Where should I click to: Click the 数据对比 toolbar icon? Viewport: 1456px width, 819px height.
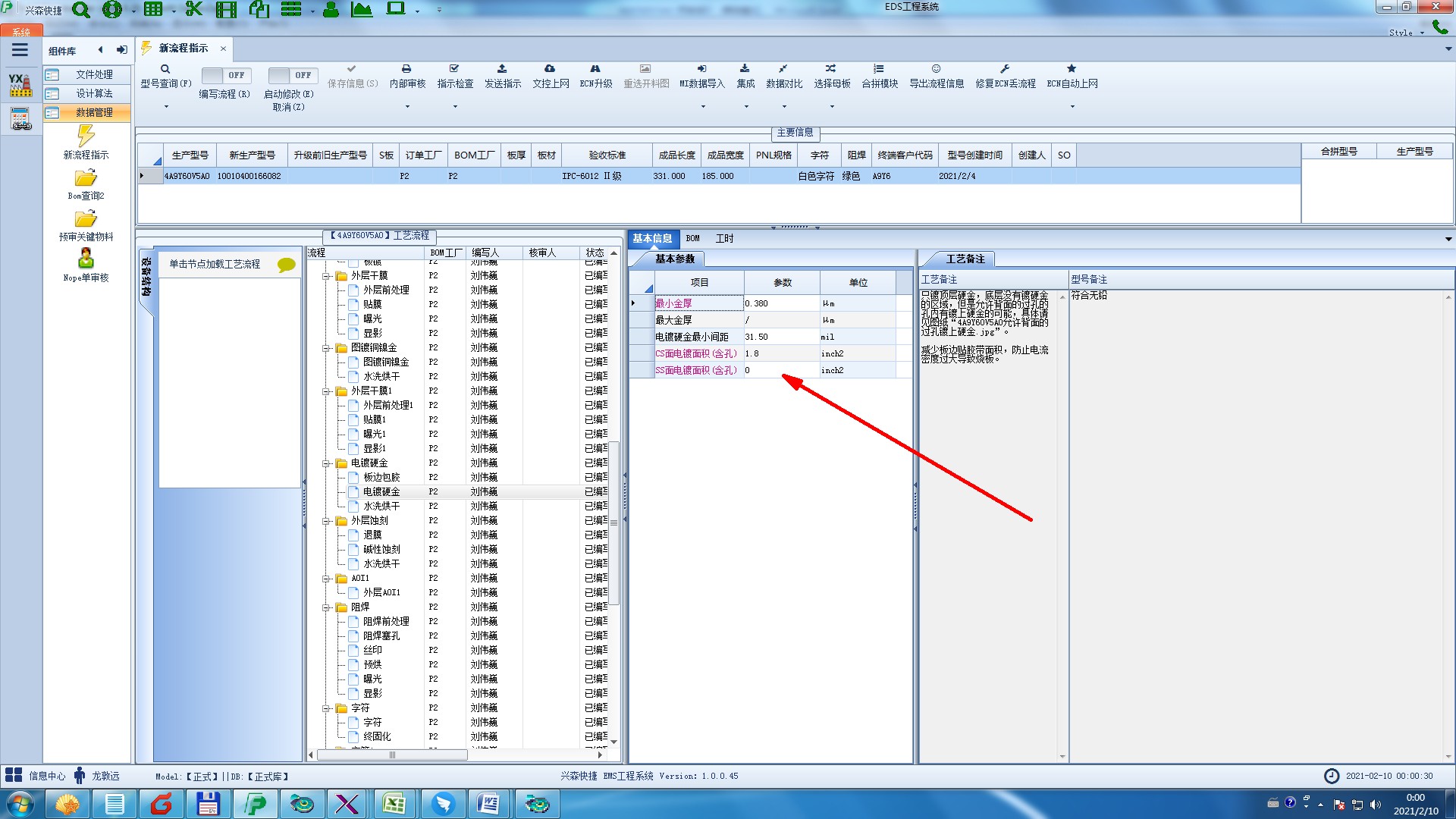pyautogui.click(x=783, y=69)
